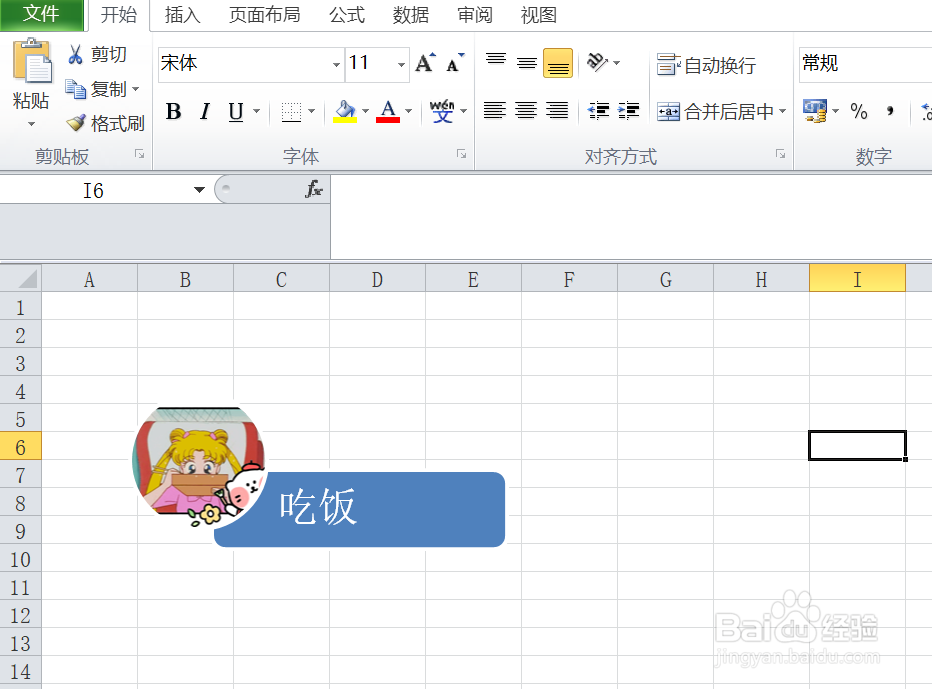Increase indent
This screenshot has width=932, height=689.
click(x=628, y=111)
